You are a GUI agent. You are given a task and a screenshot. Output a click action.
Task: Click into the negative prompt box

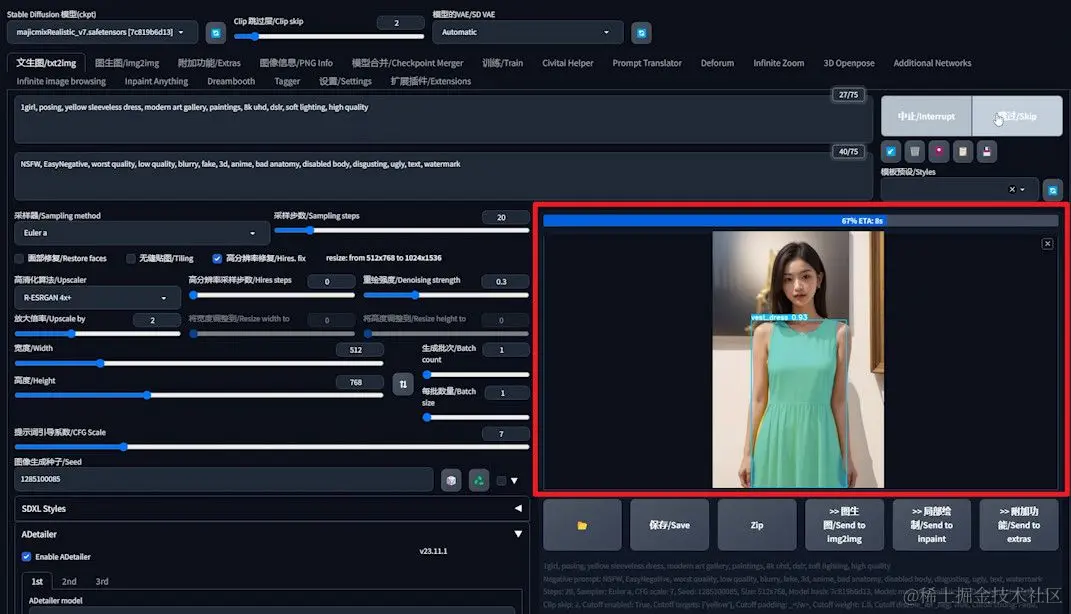[x=443, y=176]
